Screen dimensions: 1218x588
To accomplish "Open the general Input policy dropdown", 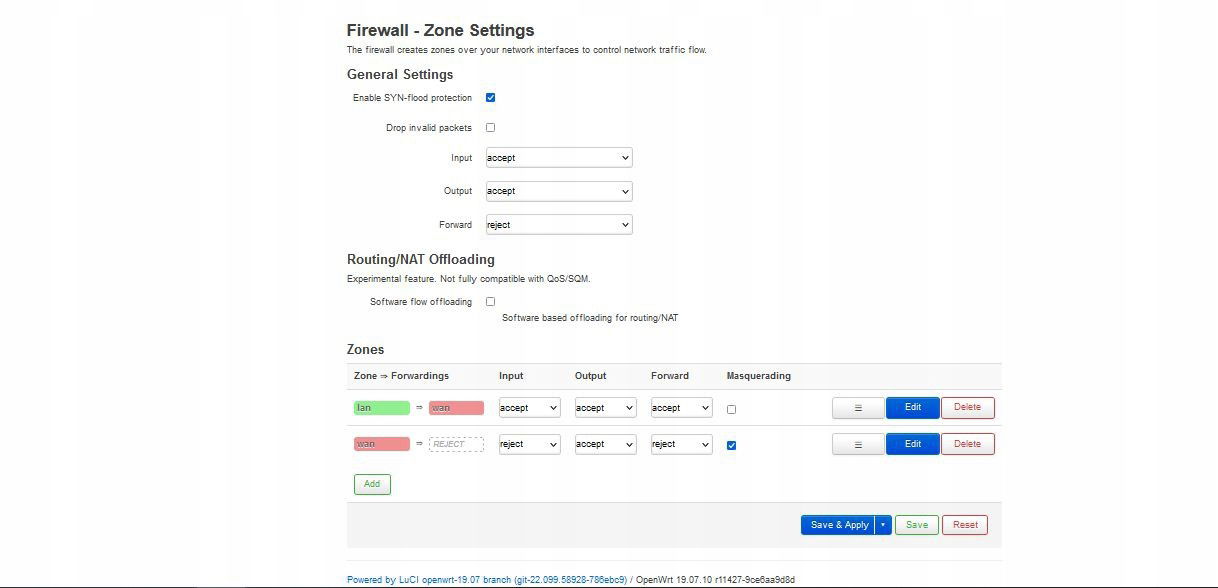I will (559, 158).
